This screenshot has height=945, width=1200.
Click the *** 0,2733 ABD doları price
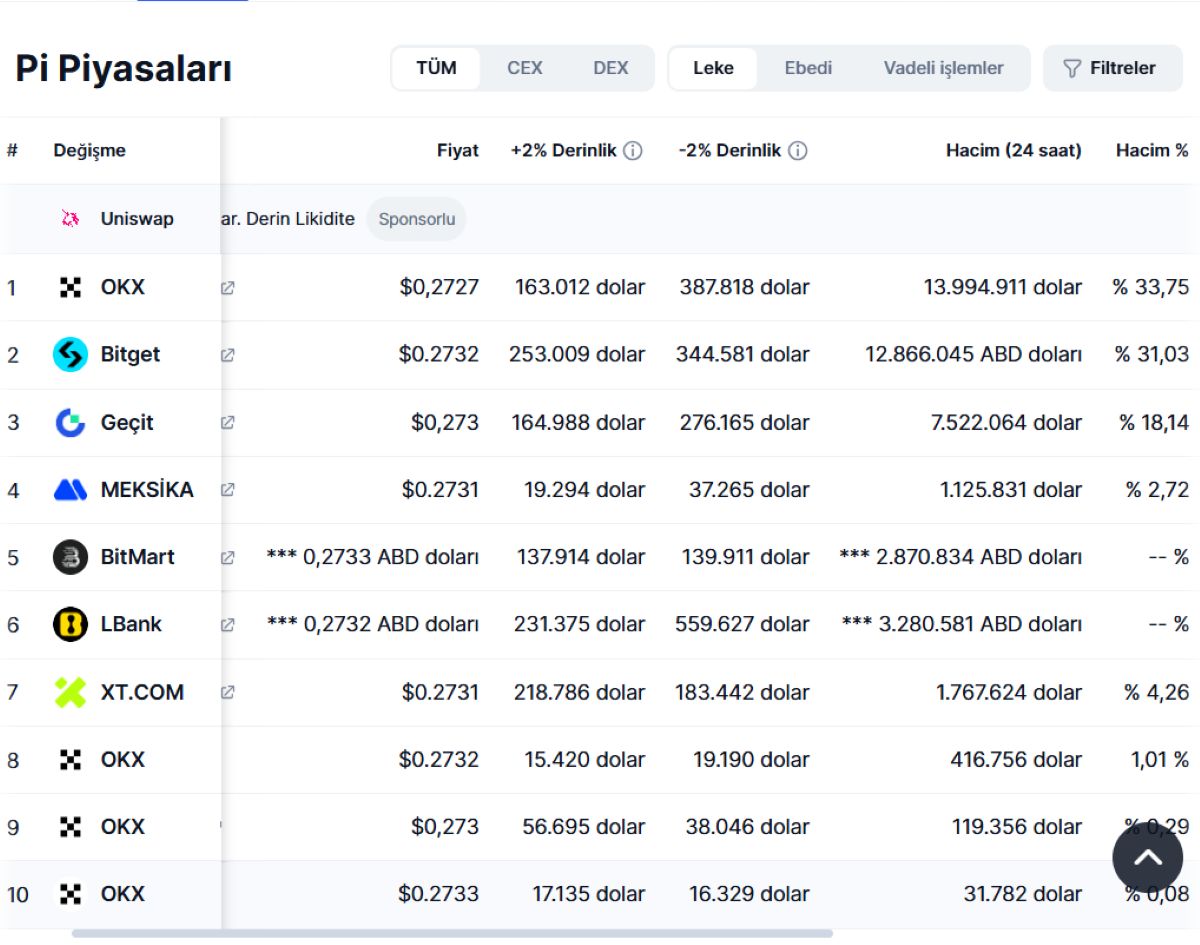point(373,557)
